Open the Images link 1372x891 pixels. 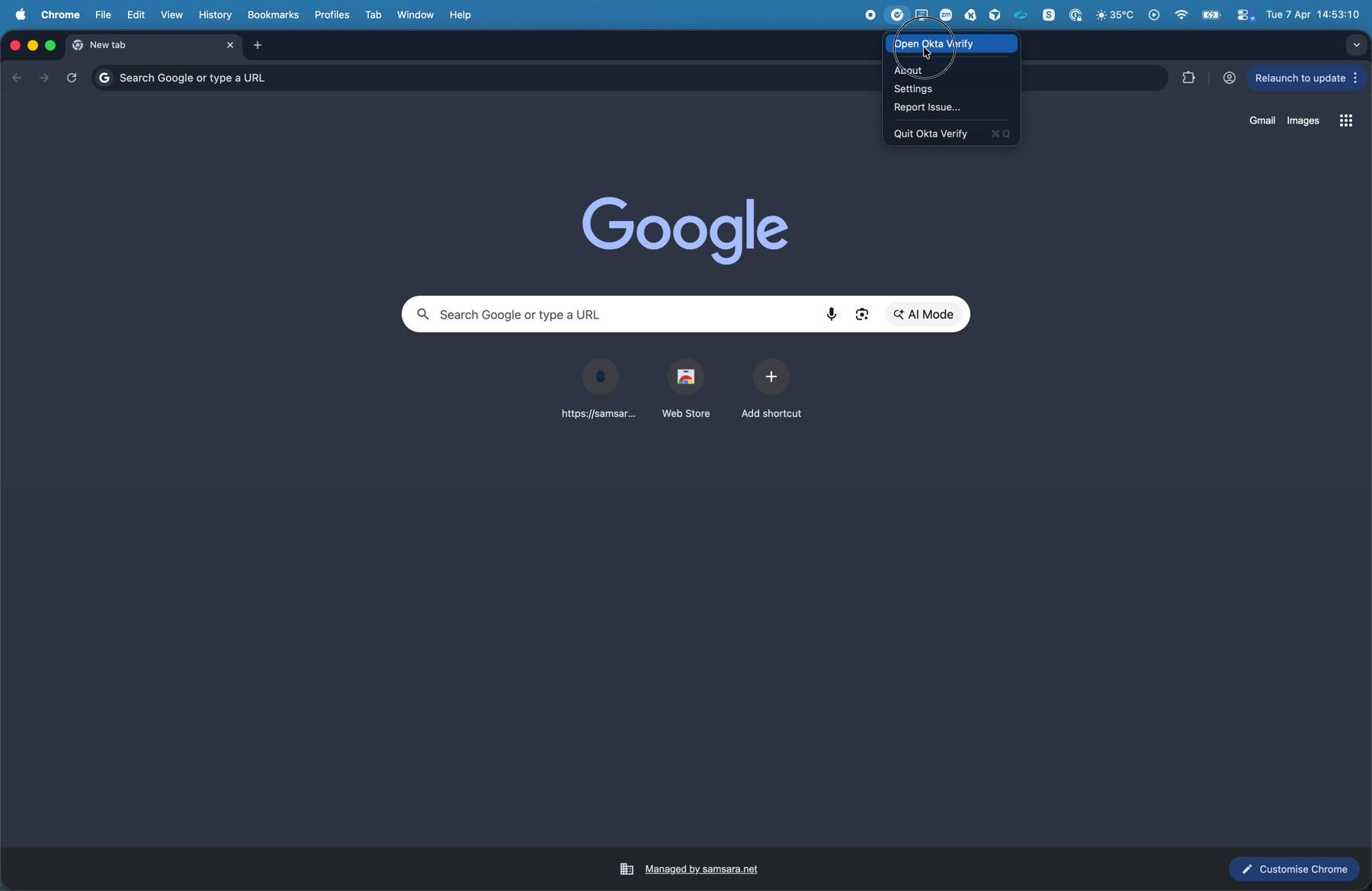tap(1303, 120)
